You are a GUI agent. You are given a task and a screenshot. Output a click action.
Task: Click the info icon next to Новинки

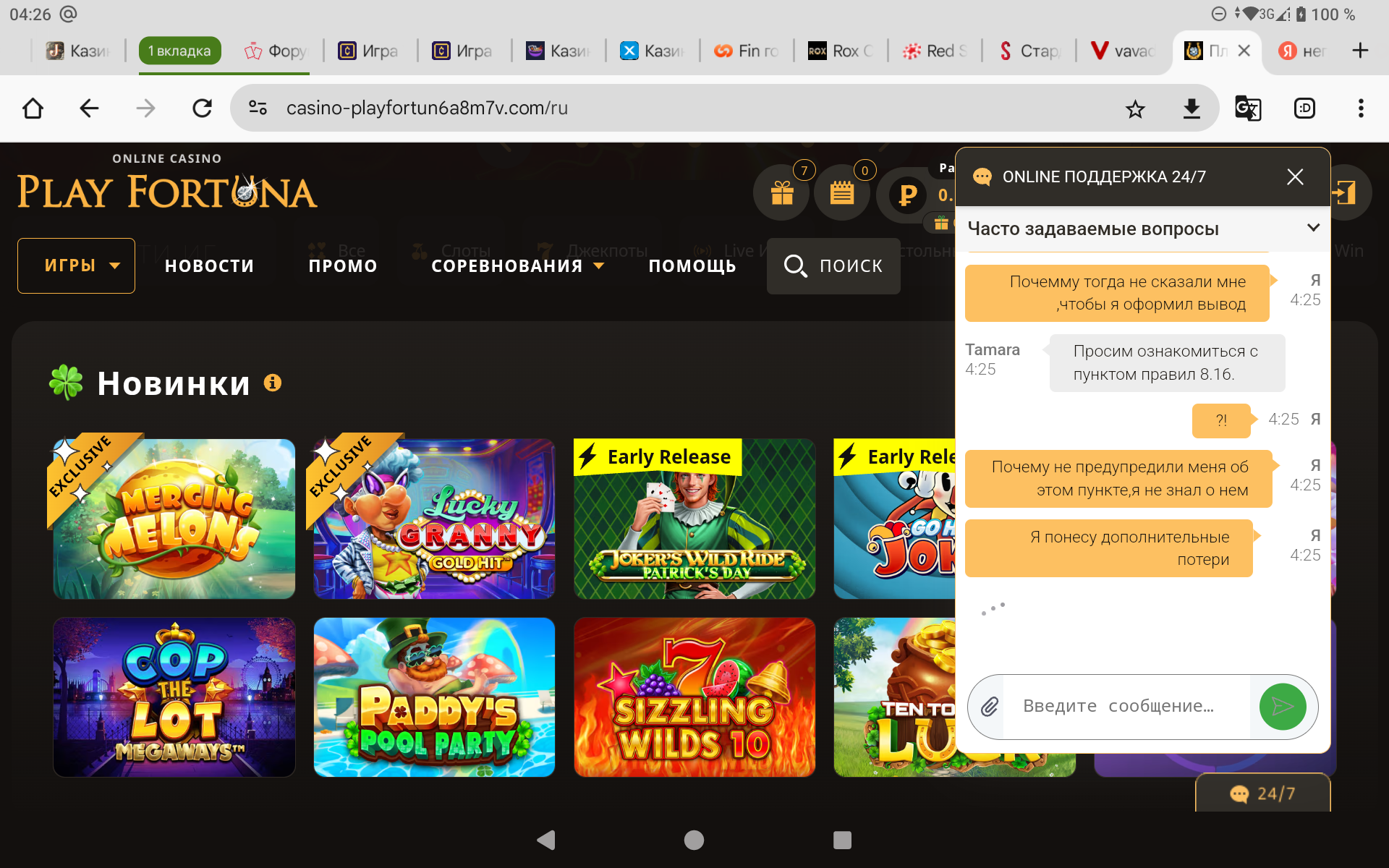tap(273, 383)
